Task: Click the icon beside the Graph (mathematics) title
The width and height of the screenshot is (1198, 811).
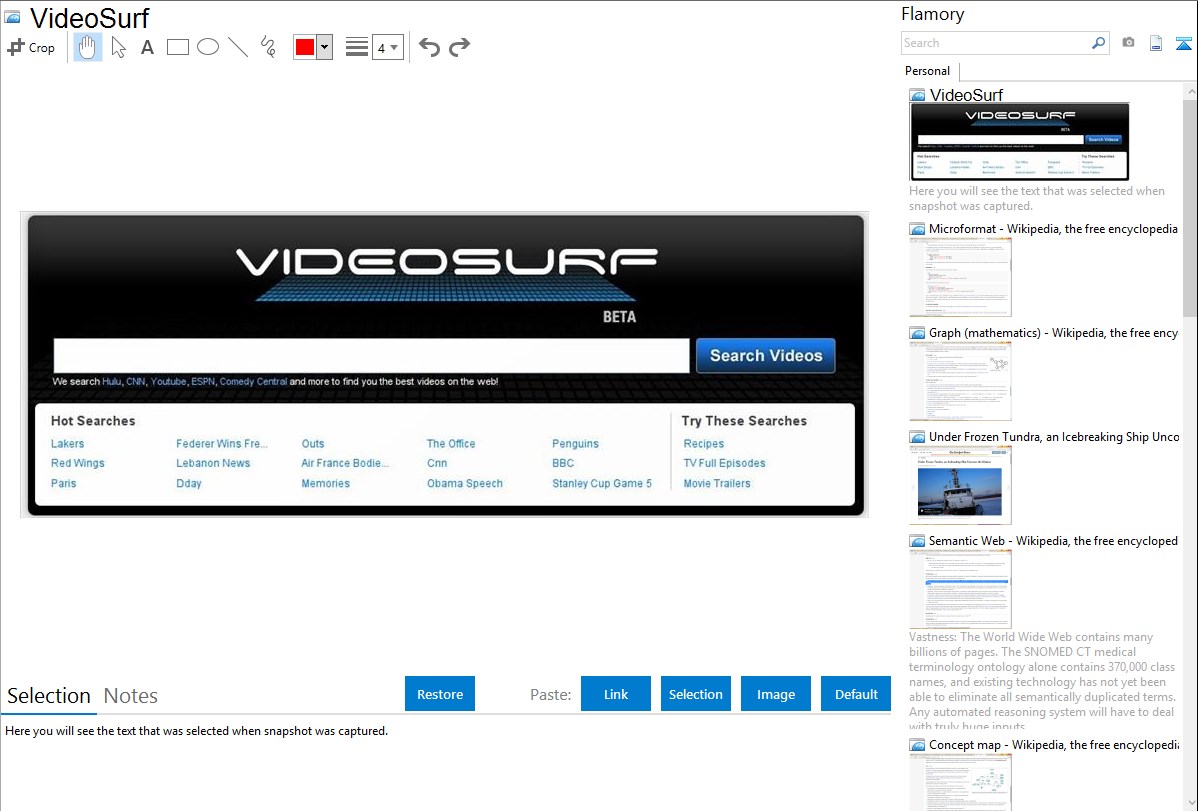Action: [917, 333]
